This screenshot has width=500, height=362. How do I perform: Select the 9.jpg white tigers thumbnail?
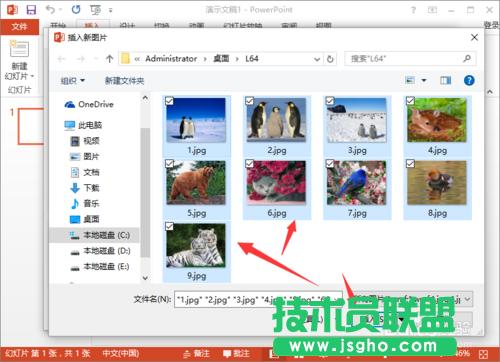pos(196,246)
